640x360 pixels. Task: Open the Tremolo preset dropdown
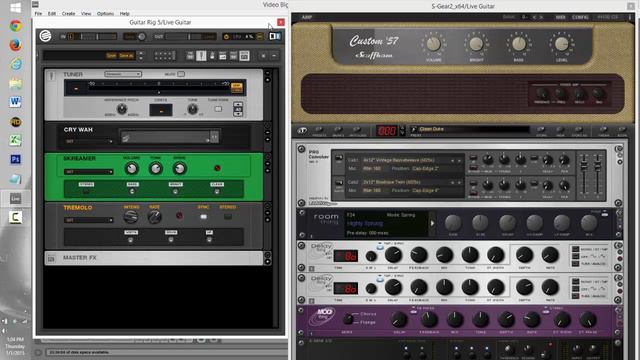click(88, 220)
